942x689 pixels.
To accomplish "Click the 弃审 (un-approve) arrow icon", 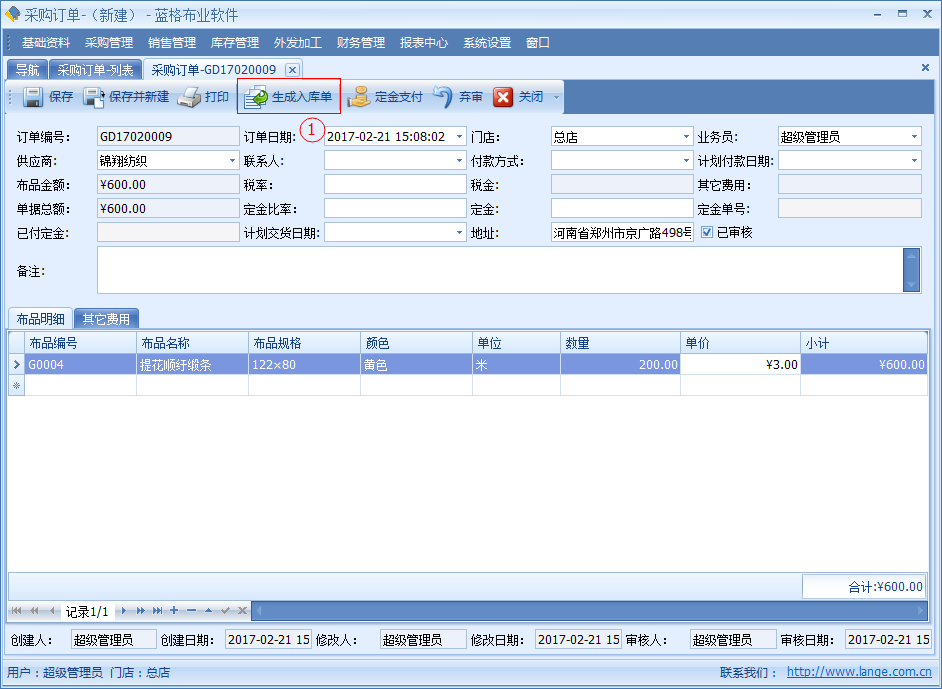I will coord(443,97).
